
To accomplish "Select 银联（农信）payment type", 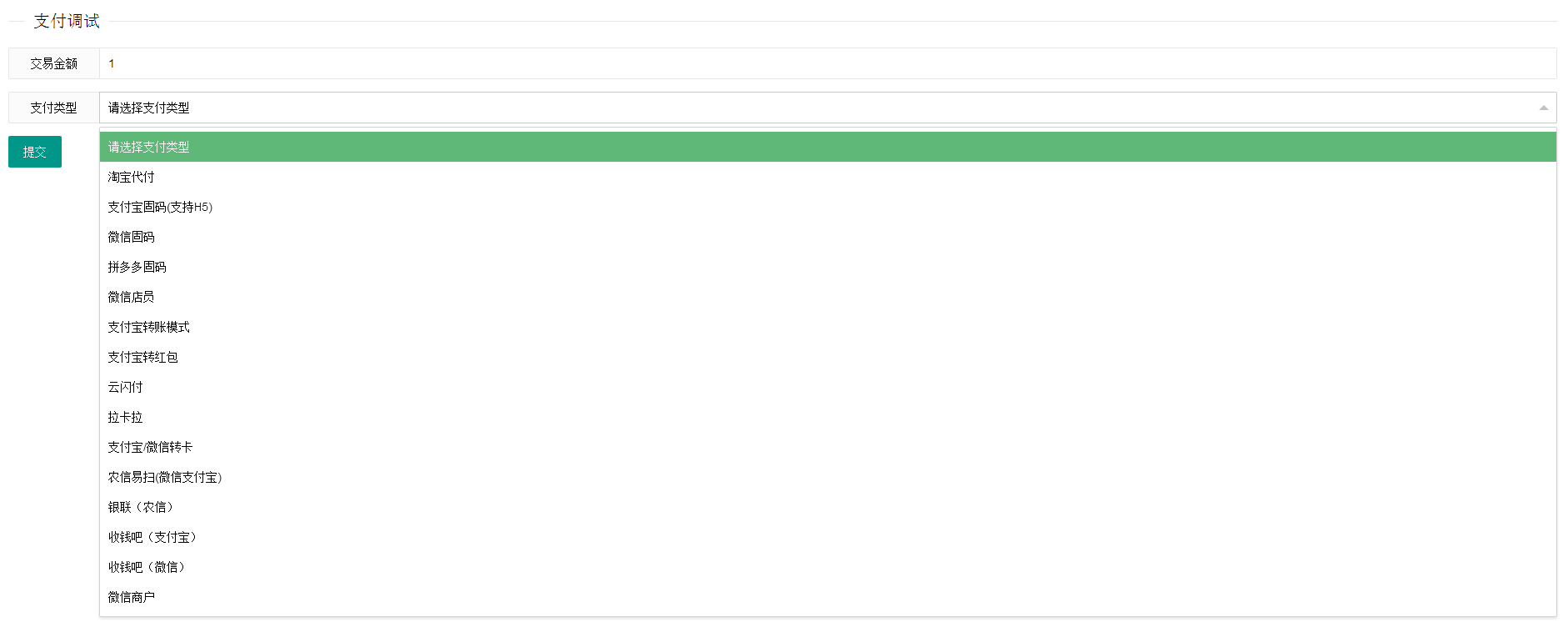I will pos(141,507).
